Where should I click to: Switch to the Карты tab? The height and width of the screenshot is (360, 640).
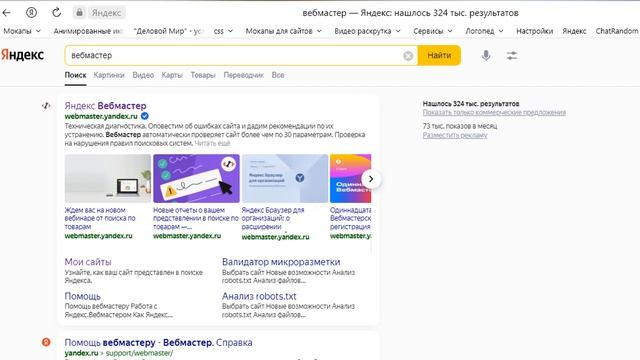pos(172,75)
